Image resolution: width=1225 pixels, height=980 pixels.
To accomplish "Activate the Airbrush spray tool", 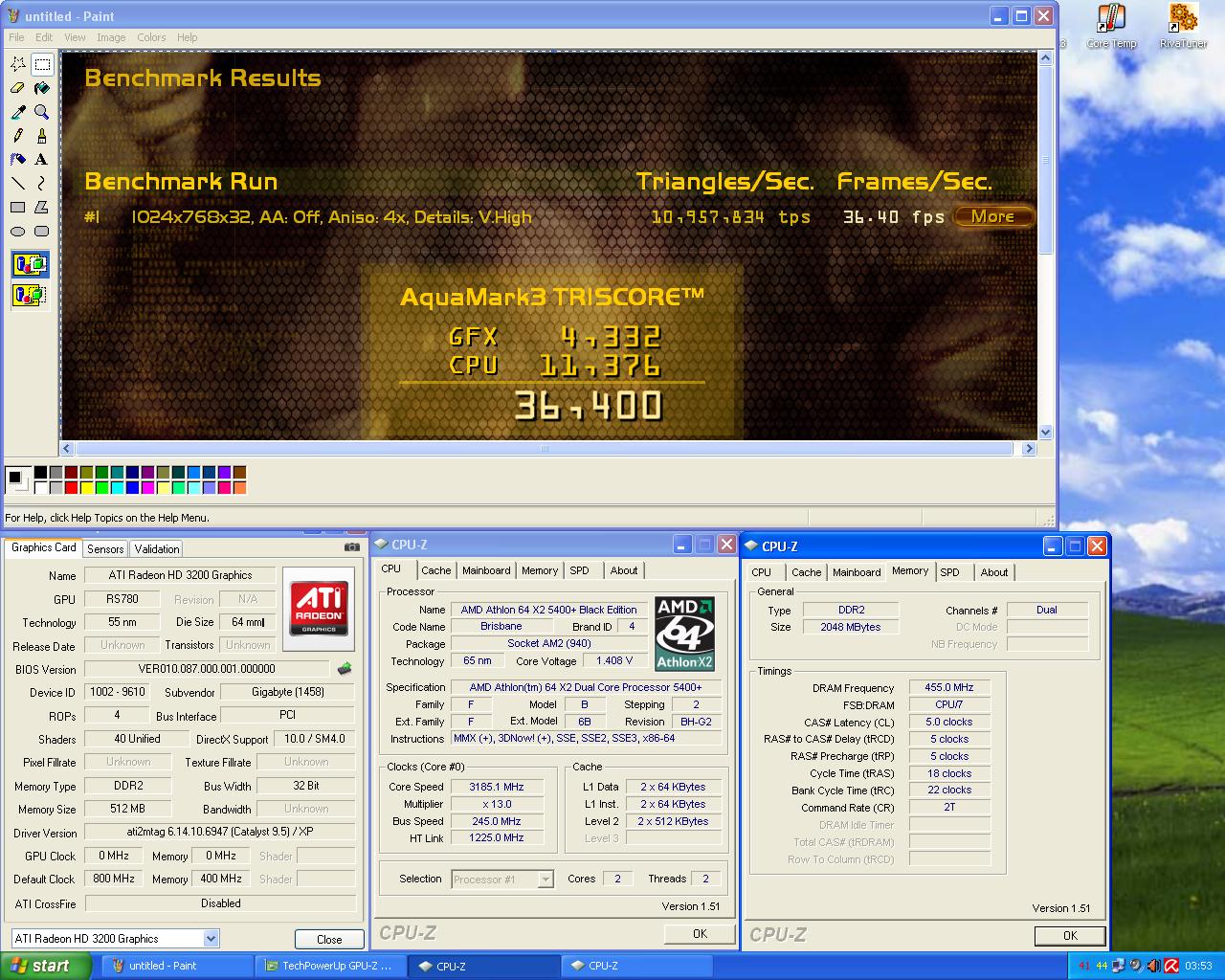I will point(18,160).
